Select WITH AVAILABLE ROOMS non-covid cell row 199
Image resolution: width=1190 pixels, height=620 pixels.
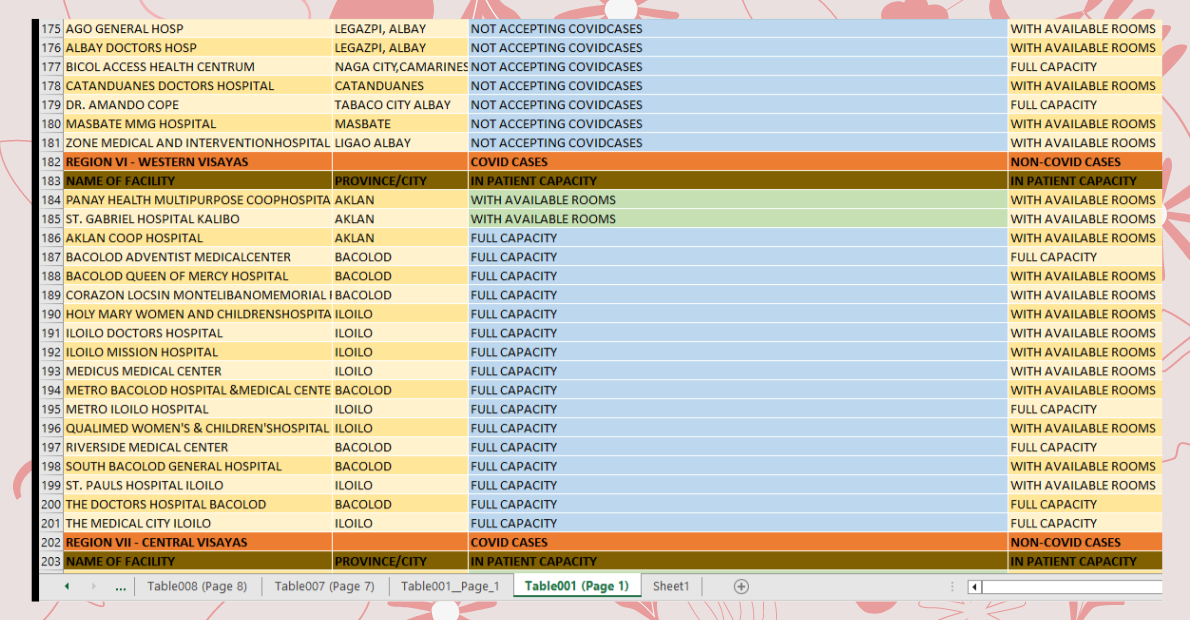tap(1085, 485)
